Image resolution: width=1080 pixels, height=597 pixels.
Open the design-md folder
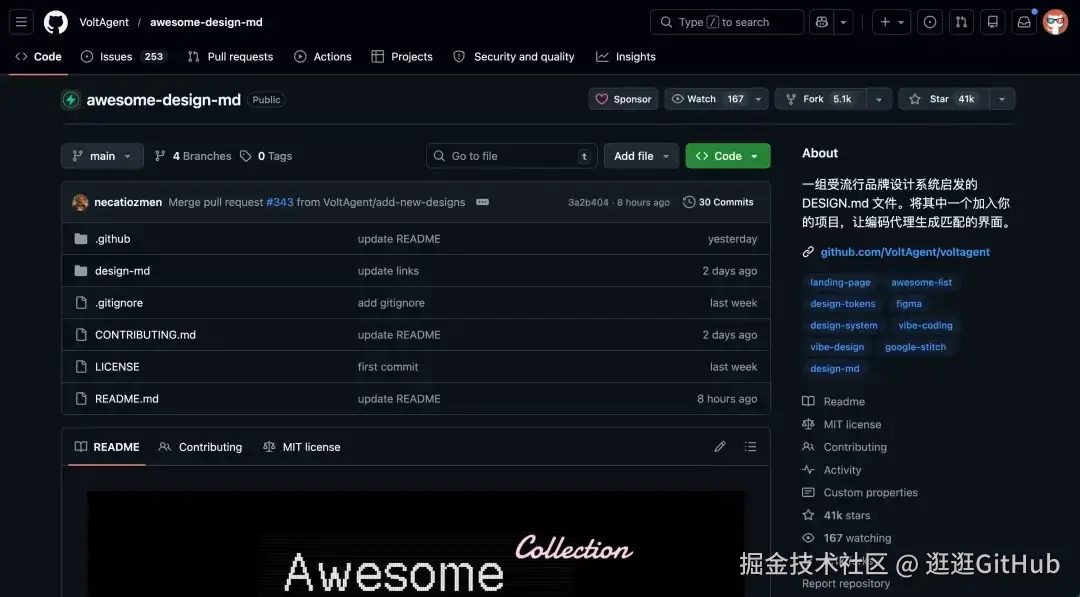coord(123,271)
